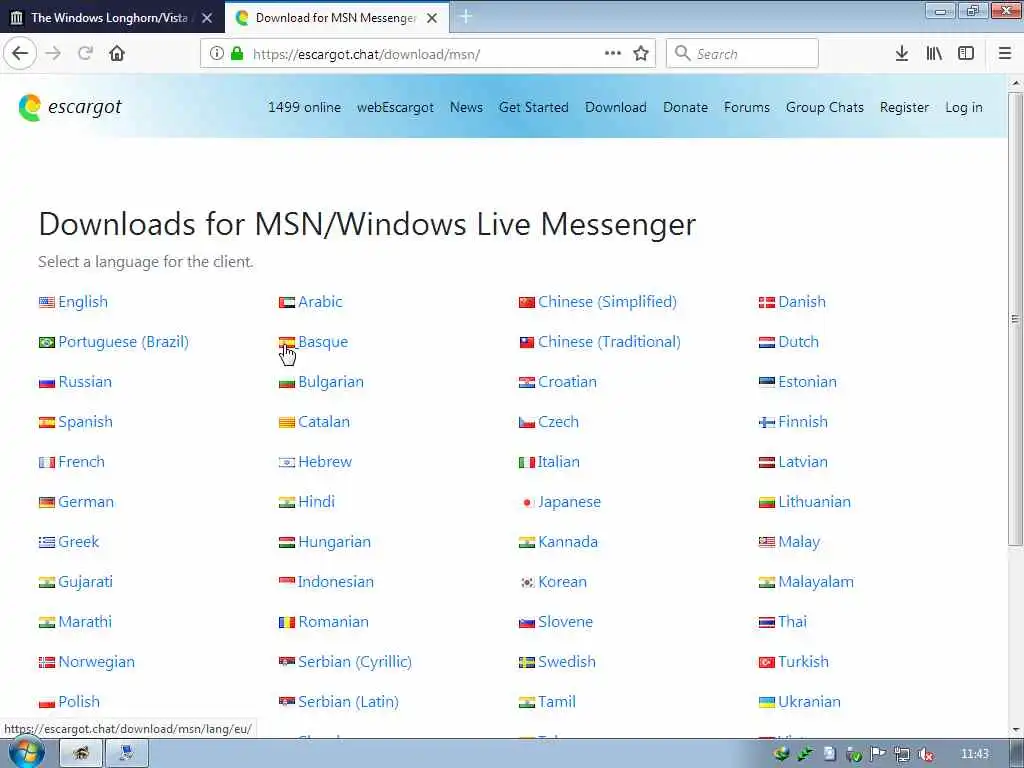This screenshot has height=768, width=1024.
Task: Click the US flag next to English
Action: pos(46,302)
